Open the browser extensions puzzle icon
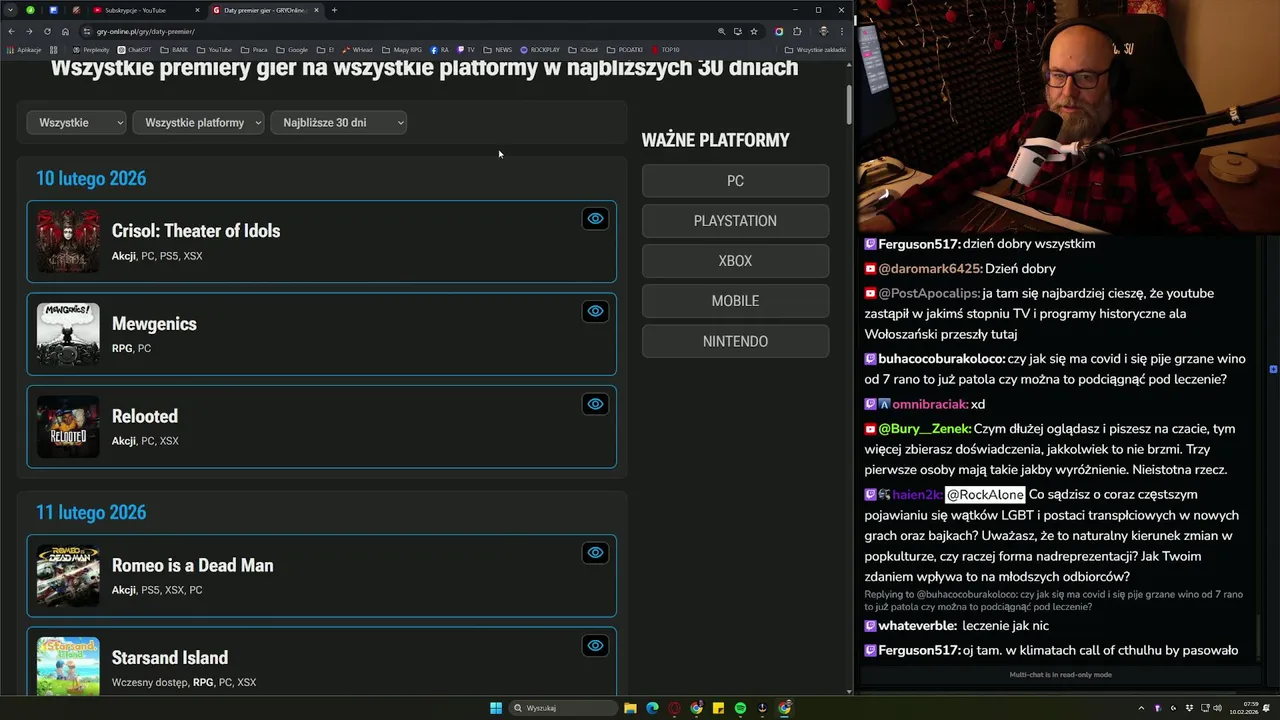The height and width of the screenshot is (720, 1280). pos(797,31)
